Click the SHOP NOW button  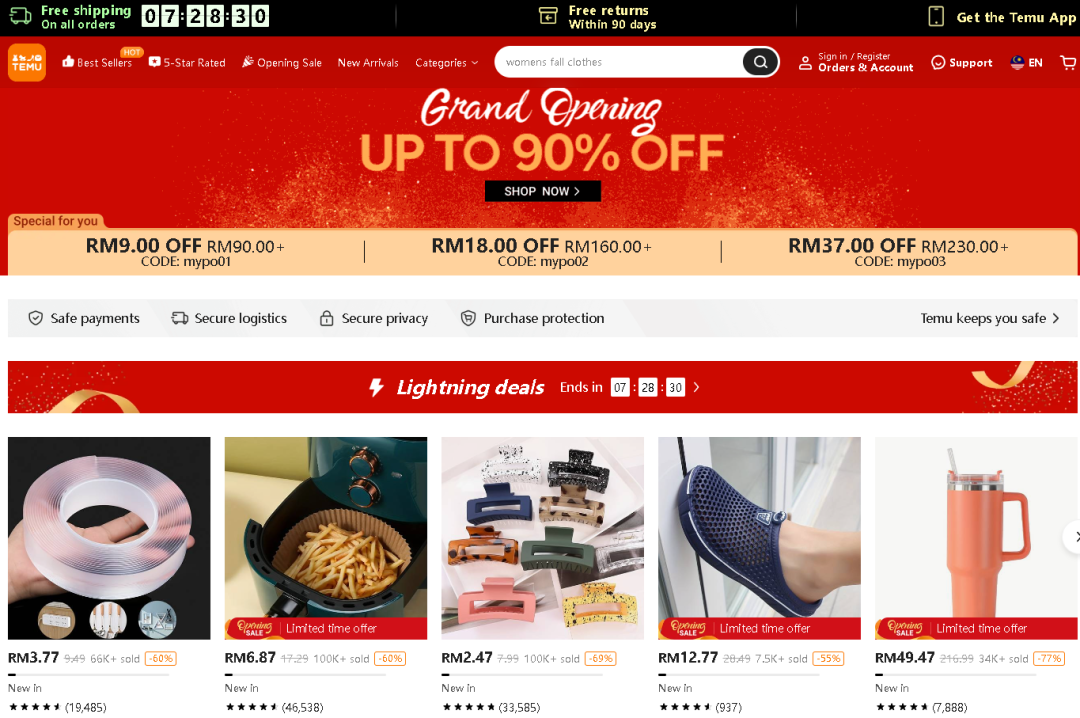point(543,191)
